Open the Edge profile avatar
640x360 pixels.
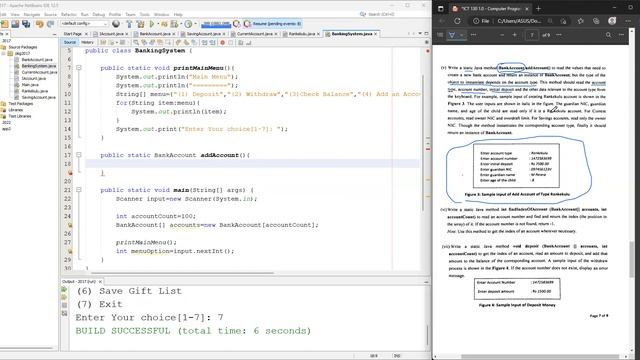[x=612, y=21]
